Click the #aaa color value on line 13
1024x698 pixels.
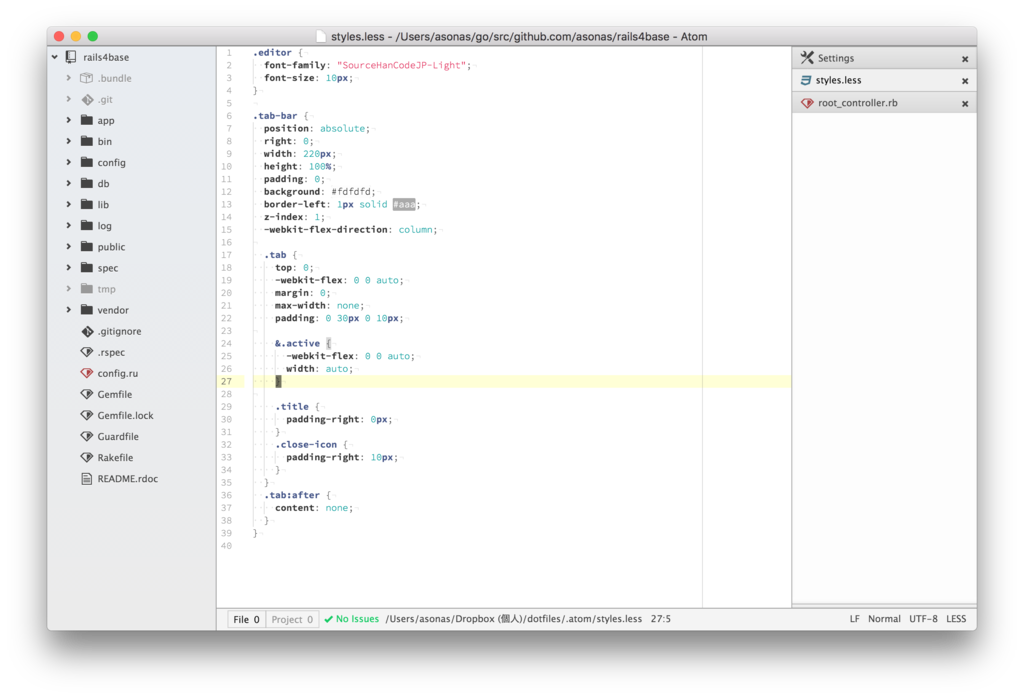404,204
